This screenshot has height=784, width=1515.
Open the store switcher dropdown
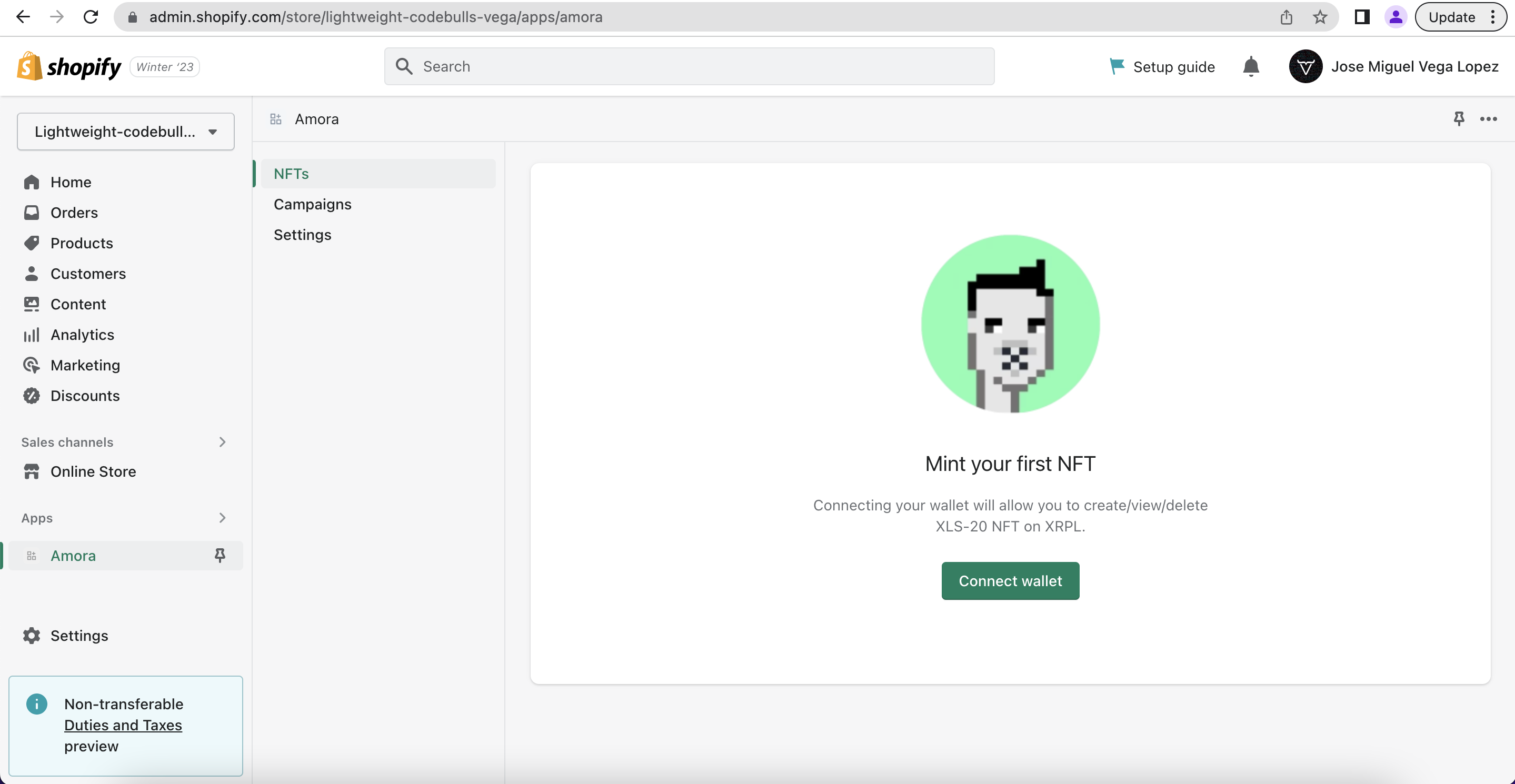(125, 132)
